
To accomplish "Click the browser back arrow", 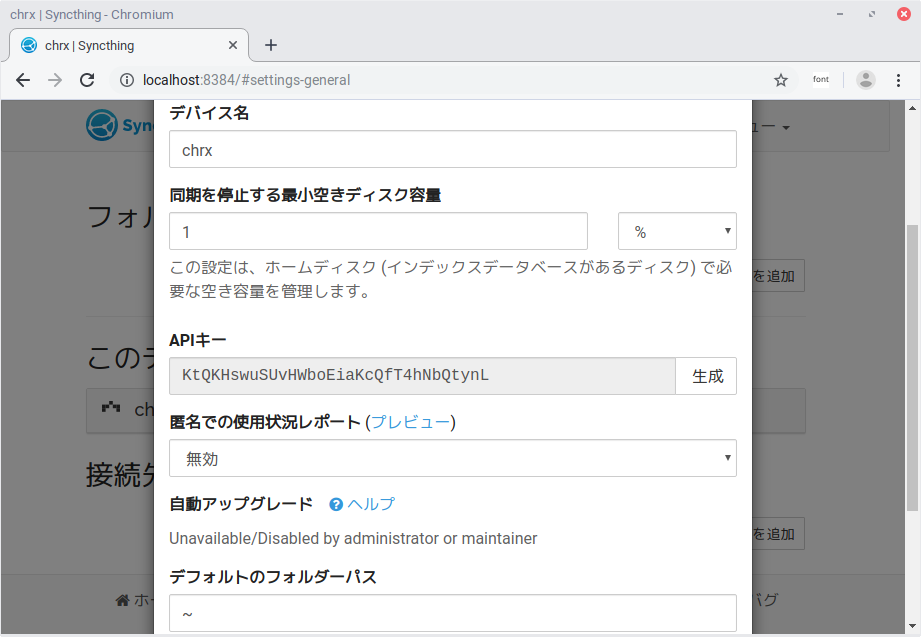I will (x=23, y=80).
